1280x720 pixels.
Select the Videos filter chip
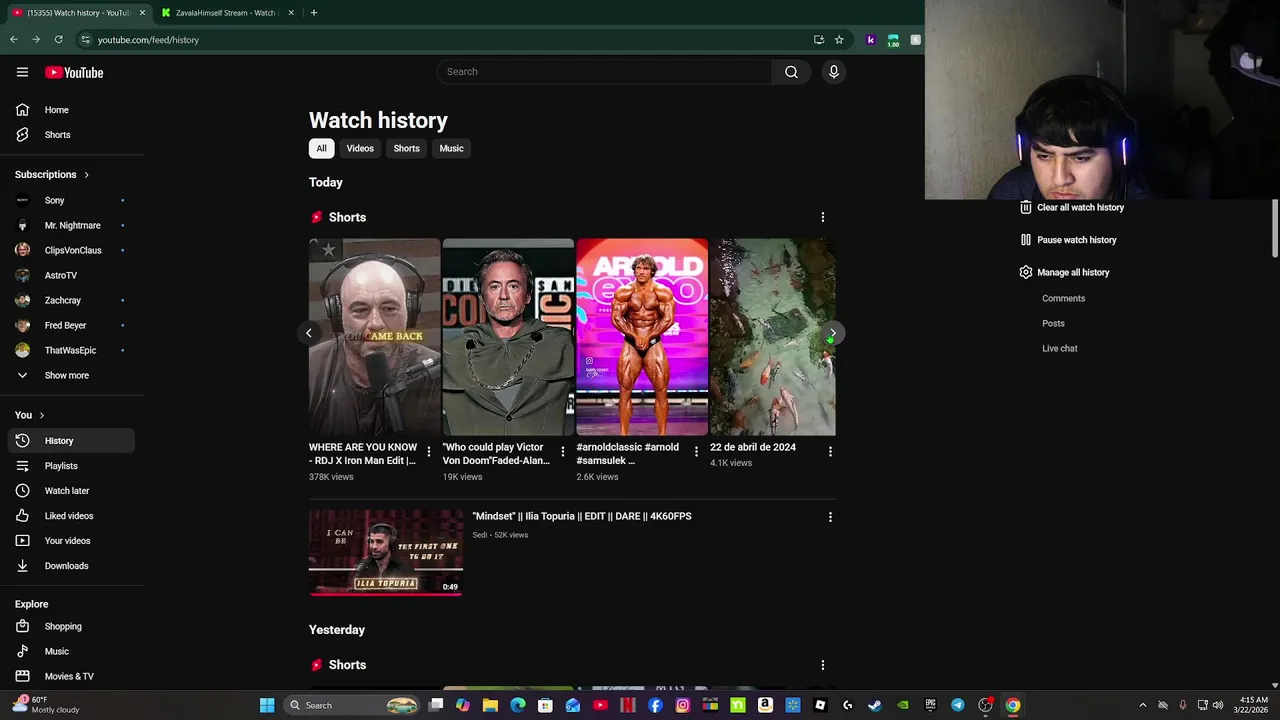click(360, 148)
